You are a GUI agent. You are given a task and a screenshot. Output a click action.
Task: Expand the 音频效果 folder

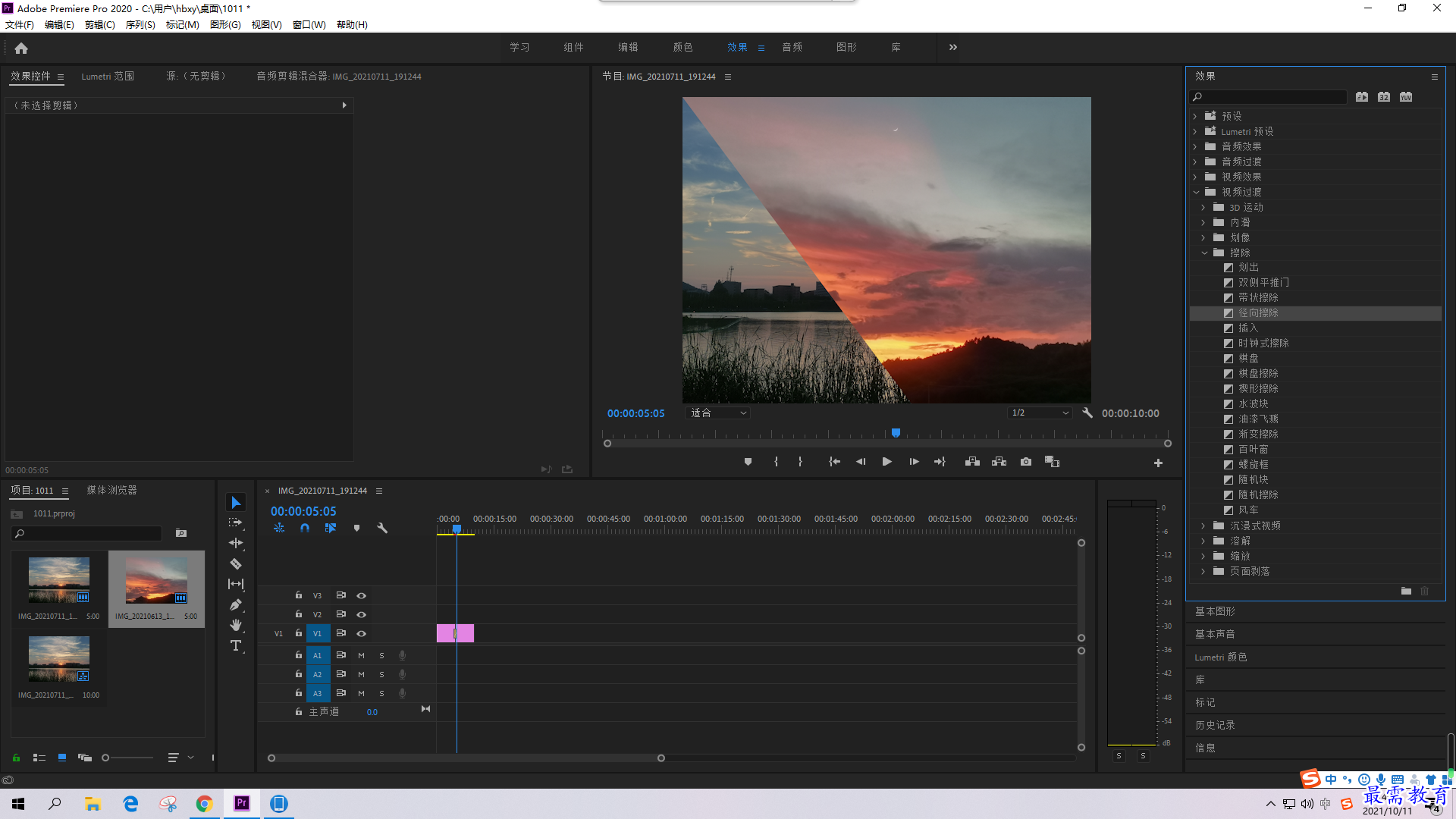coord(1195,146)
